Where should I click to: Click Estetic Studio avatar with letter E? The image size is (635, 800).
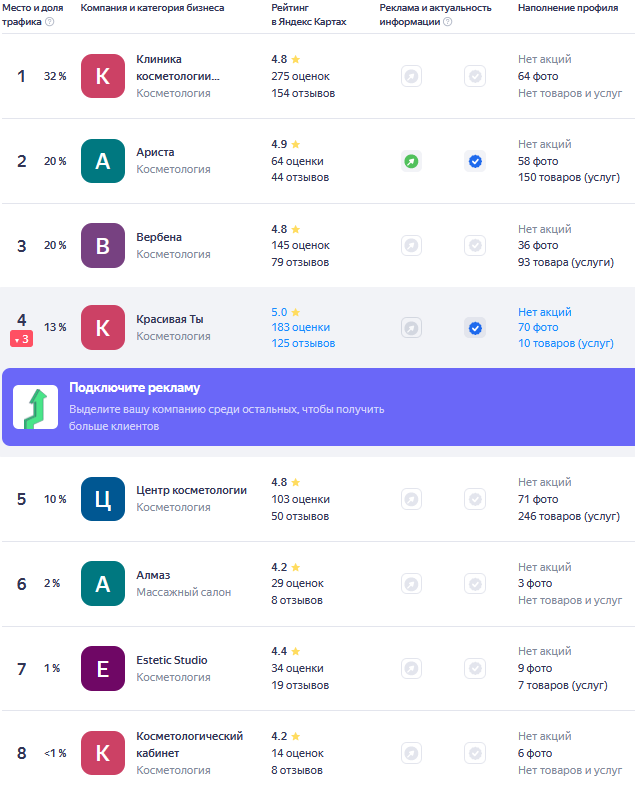(x=103, y=668)
